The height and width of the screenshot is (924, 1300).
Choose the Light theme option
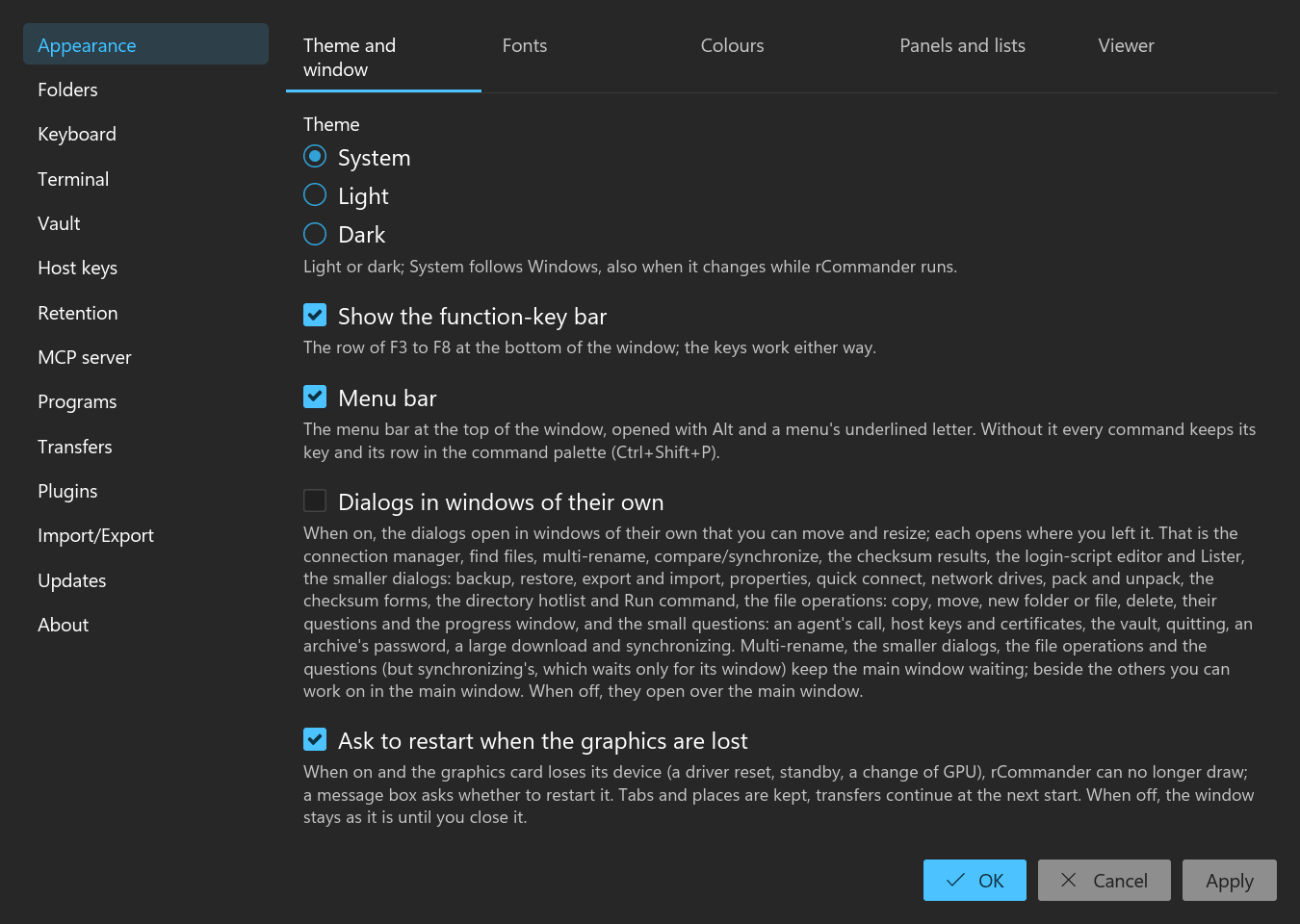[315, 194]
